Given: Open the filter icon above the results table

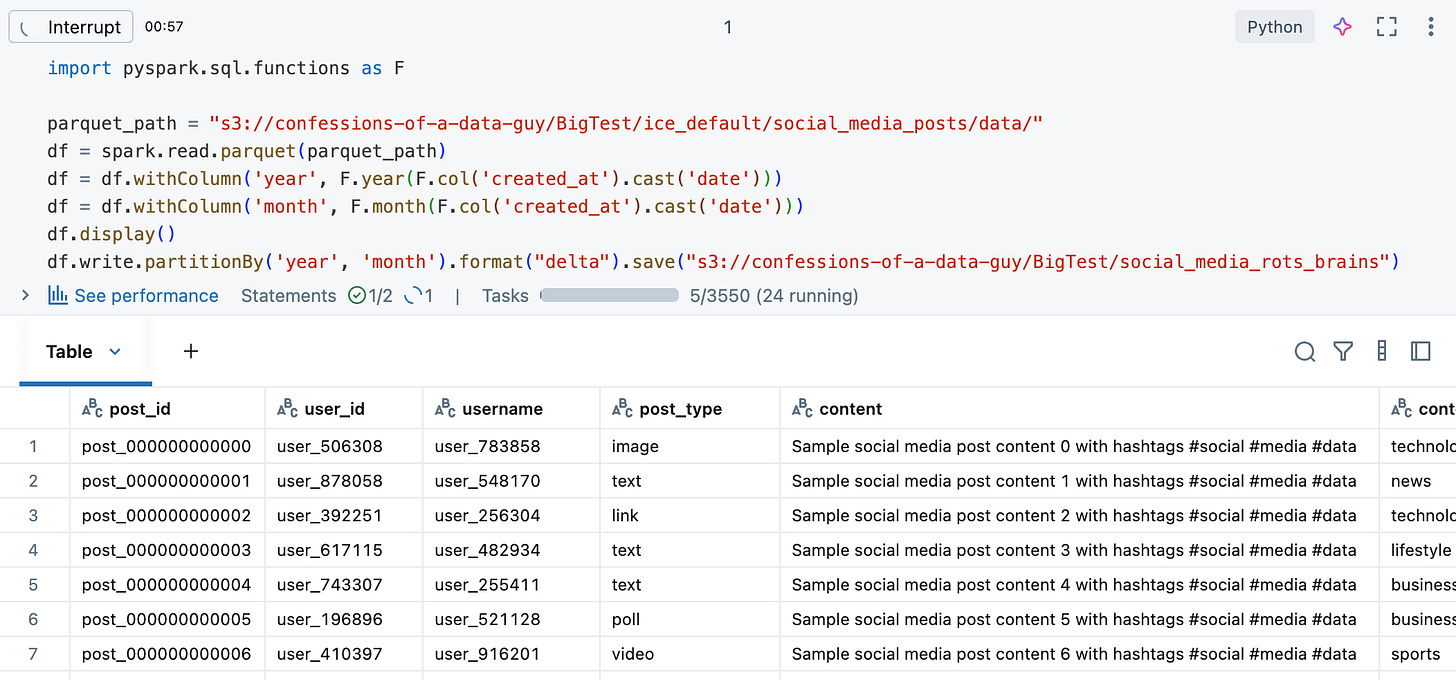Looking at the screenshot, I should click(x=1343, y=351).
